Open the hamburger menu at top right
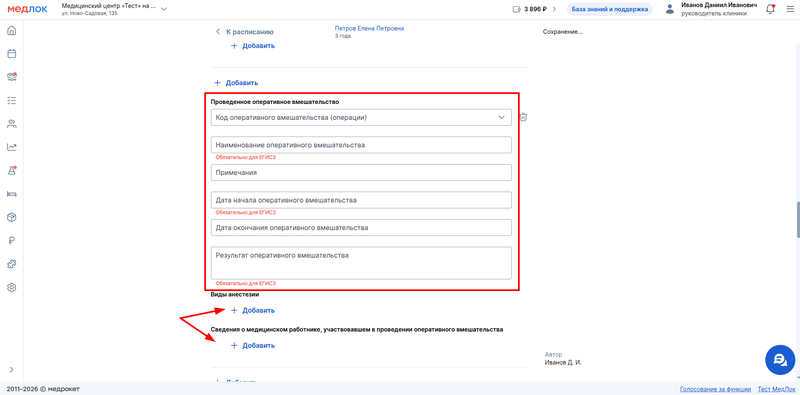 click(790, 9)
